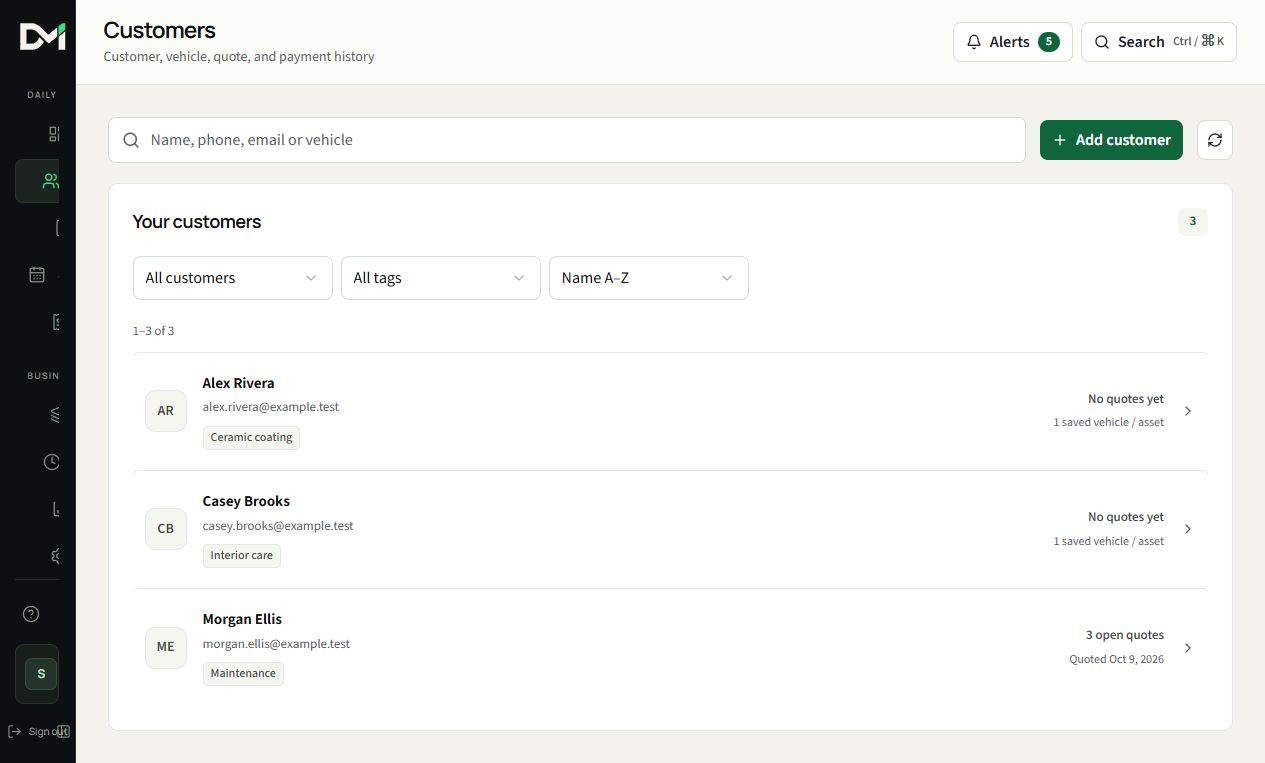Click the Interior care tag
The image size is (1265, 763).
(x=242, y=555)
